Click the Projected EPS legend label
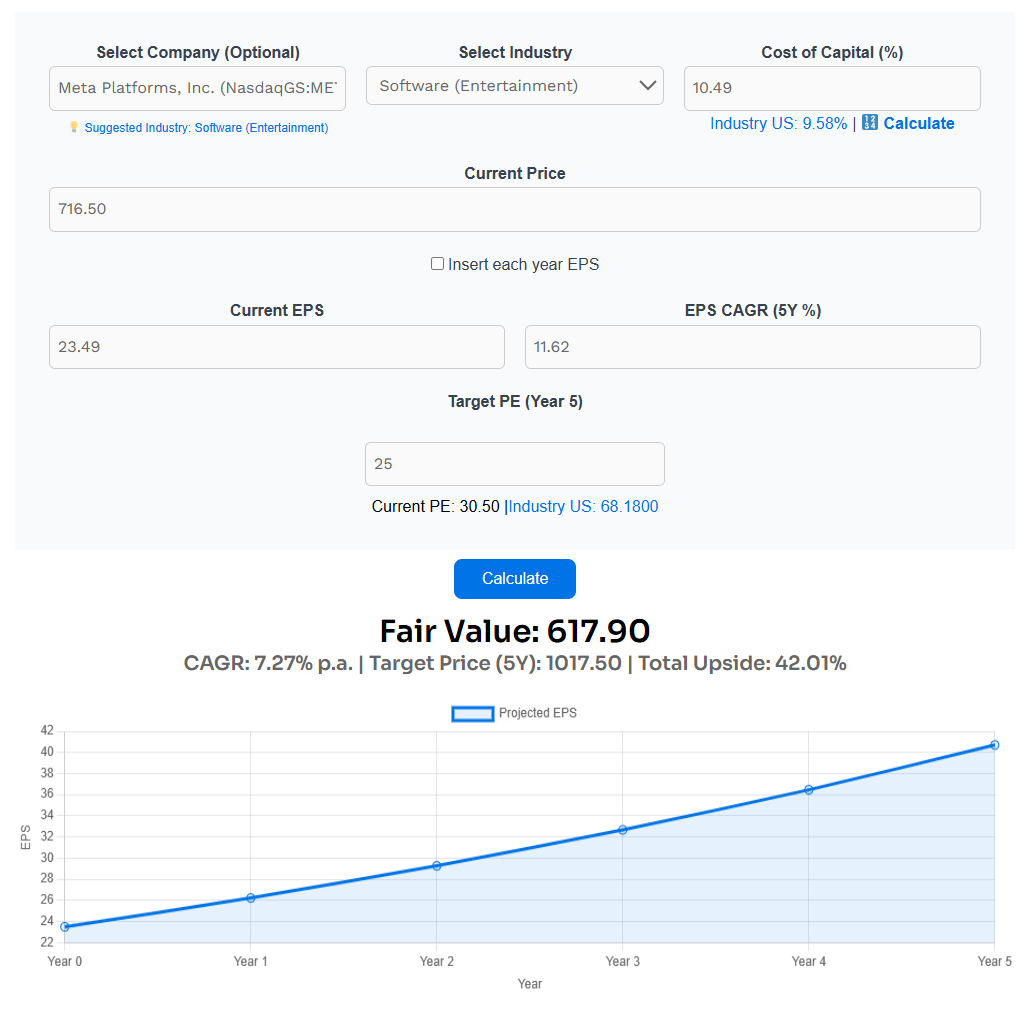 (537, 713)
